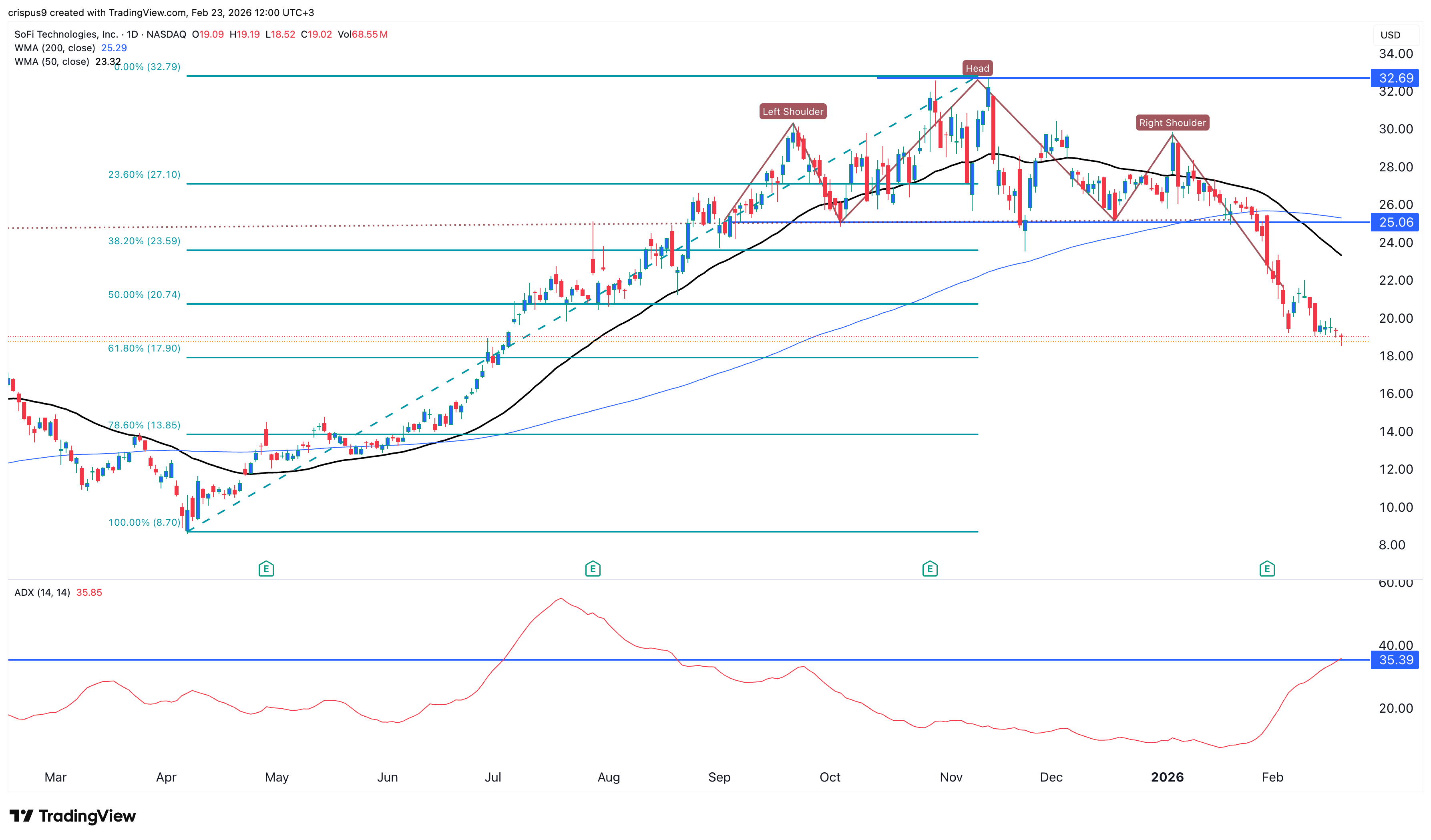Select the WMA (50, close) indicator legend
The image size is (1431, 840).
click(52, 61)
